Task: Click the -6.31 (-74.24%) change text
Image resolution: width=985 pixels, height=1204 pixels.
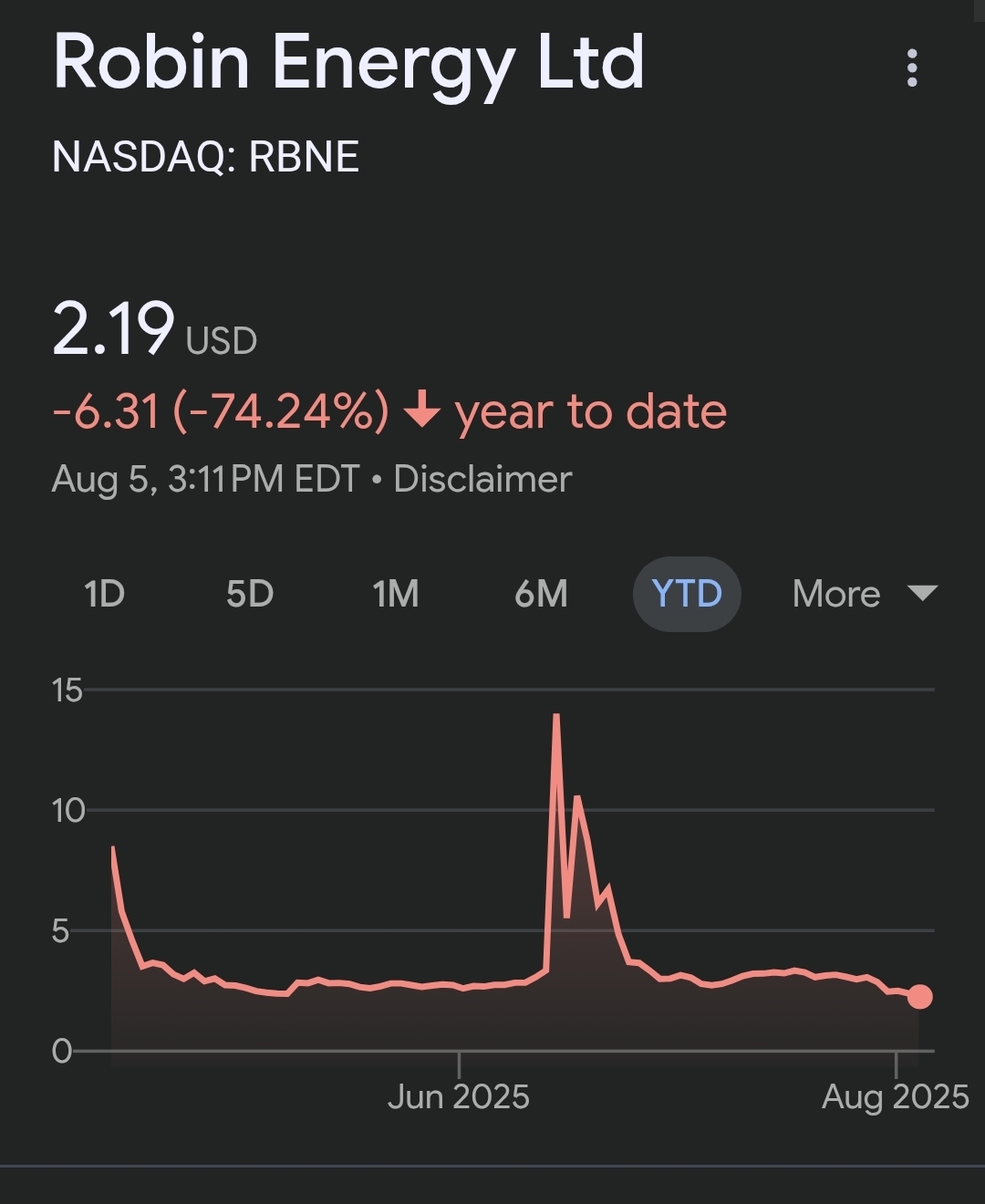Action: point(221,410)
